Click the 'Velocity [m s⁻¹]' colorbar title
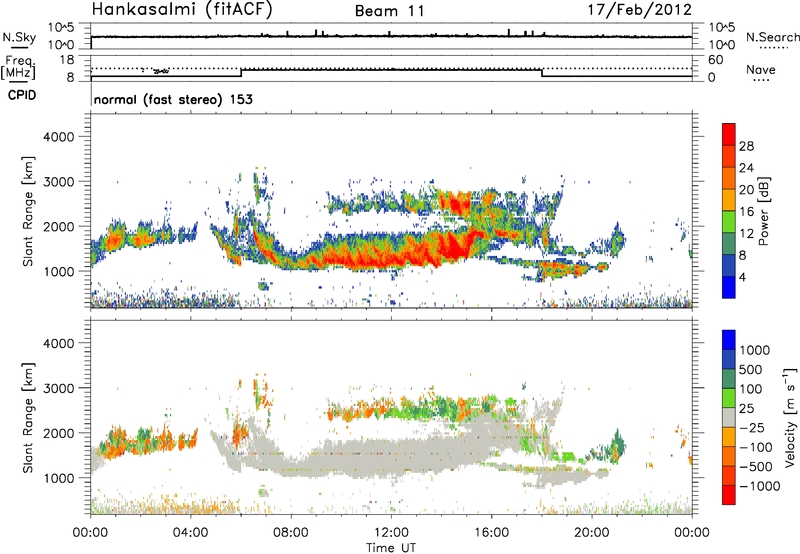The width and height of the screenshot is (800, 554). (x=790, y=417)
